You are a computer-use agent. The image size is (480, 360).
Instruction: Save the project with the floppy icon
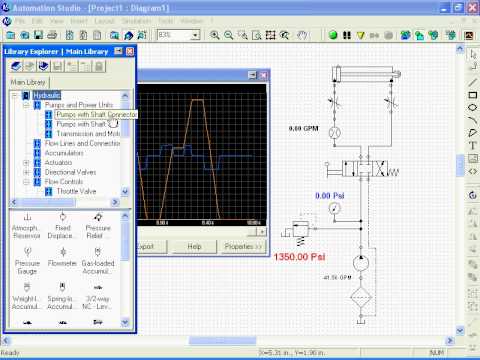tap(39, 35)
